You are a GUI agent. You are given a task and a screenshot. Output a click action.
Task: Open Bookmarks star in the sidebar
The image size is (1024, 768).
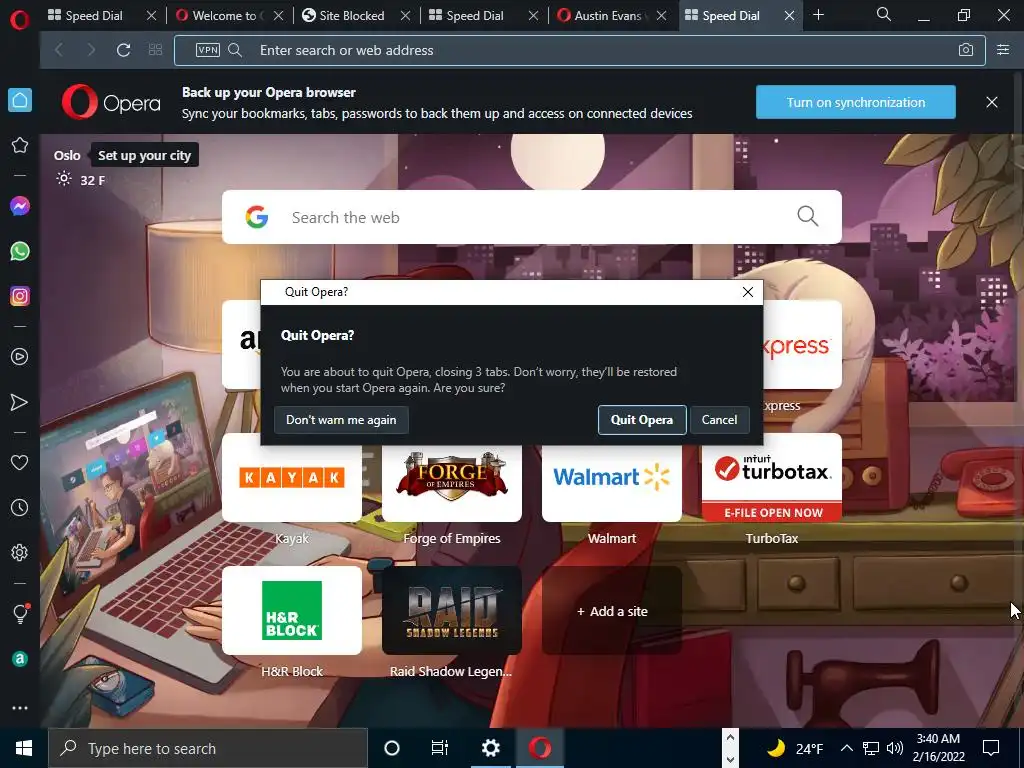coord(20,145)
